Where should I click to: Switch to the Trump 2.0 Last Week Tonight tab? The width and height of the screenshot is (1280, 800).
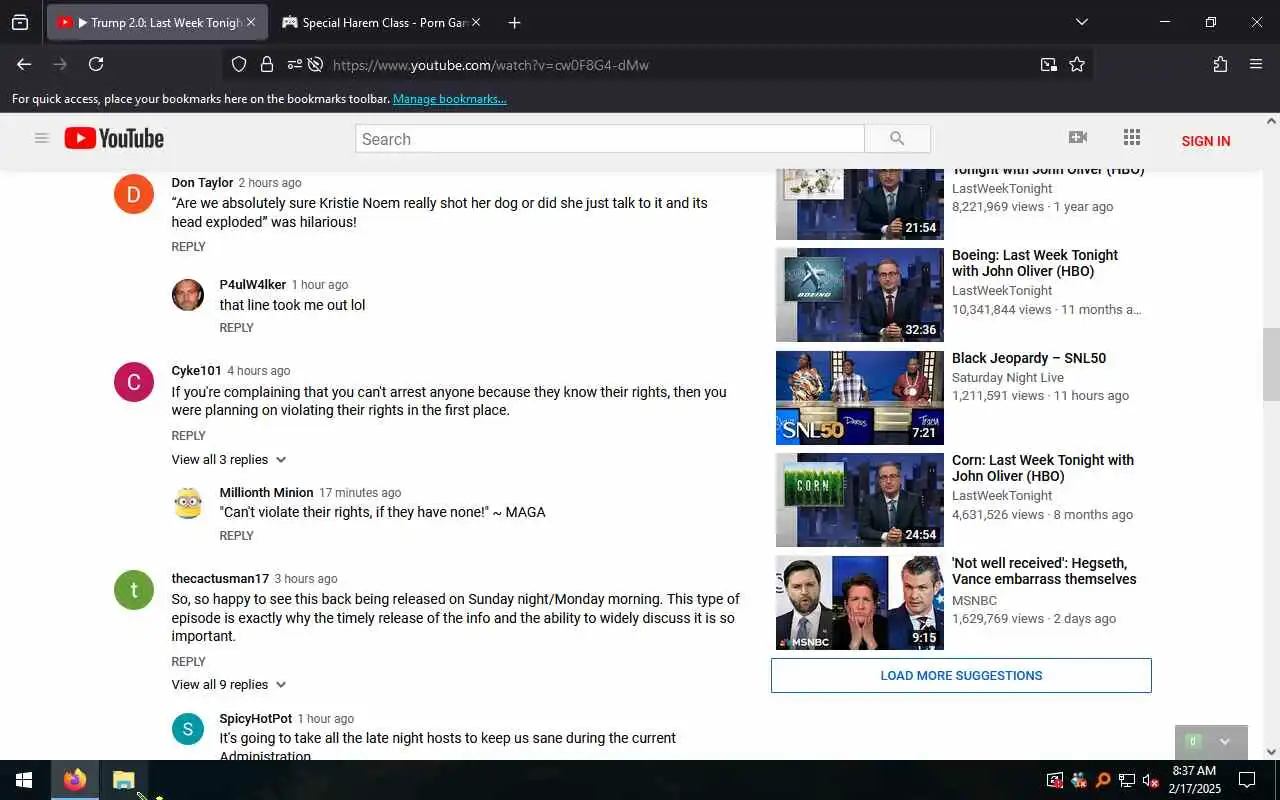(157, 22)
